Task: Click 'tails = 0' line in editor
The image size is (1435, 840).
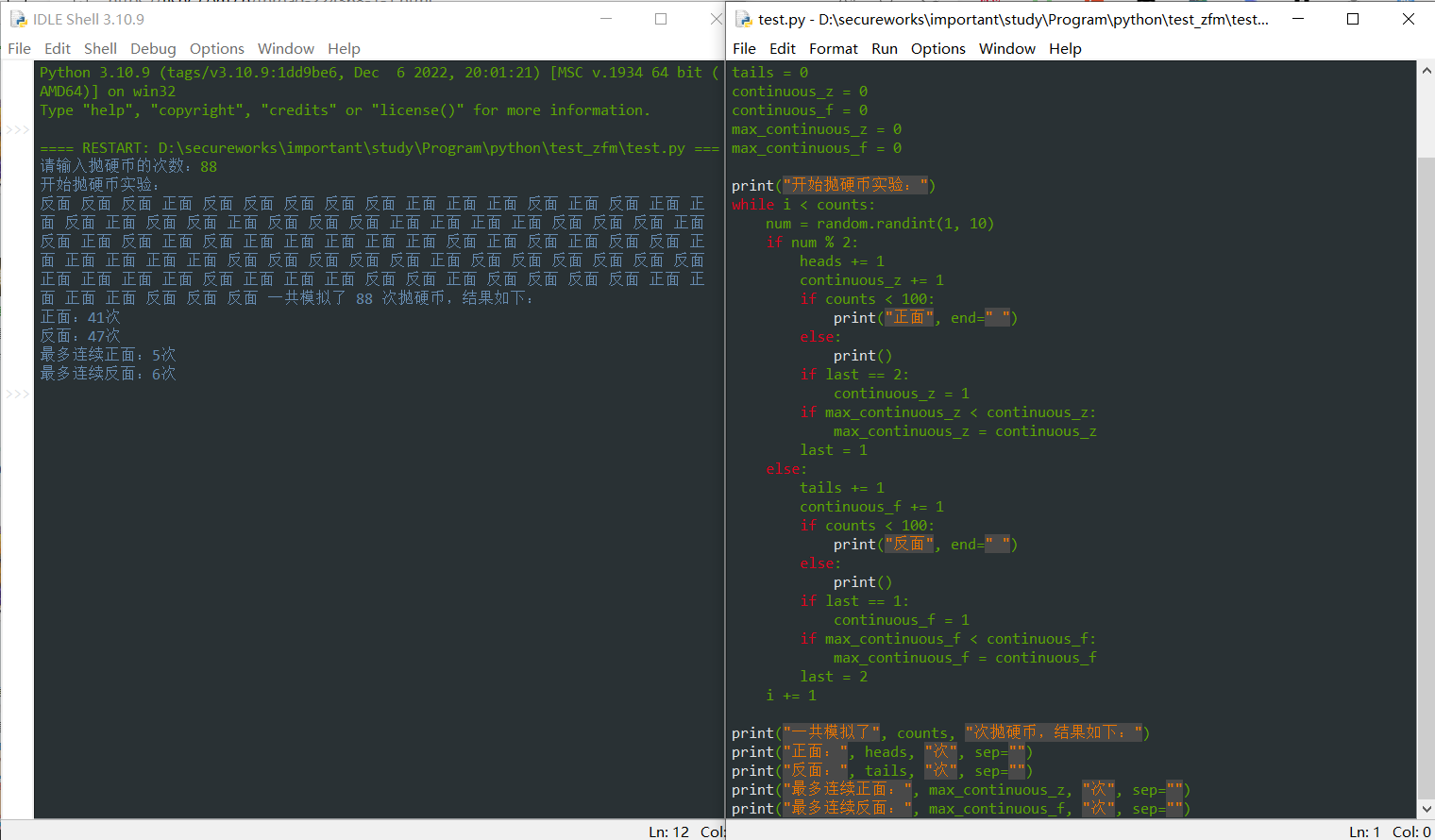Action: 770,73
